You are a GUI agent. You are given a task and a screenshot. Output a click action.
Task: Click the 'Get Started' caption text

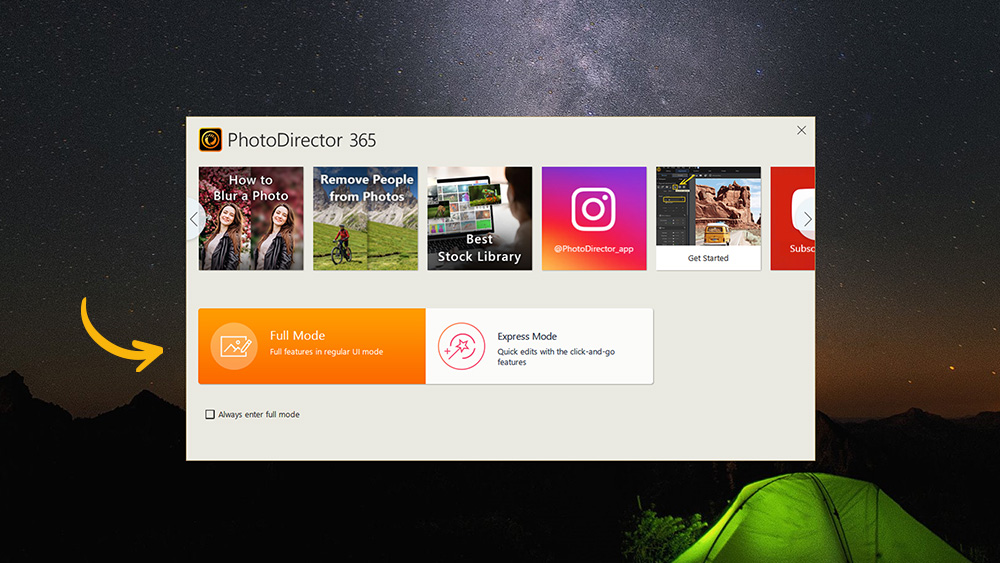coord(708,258)
